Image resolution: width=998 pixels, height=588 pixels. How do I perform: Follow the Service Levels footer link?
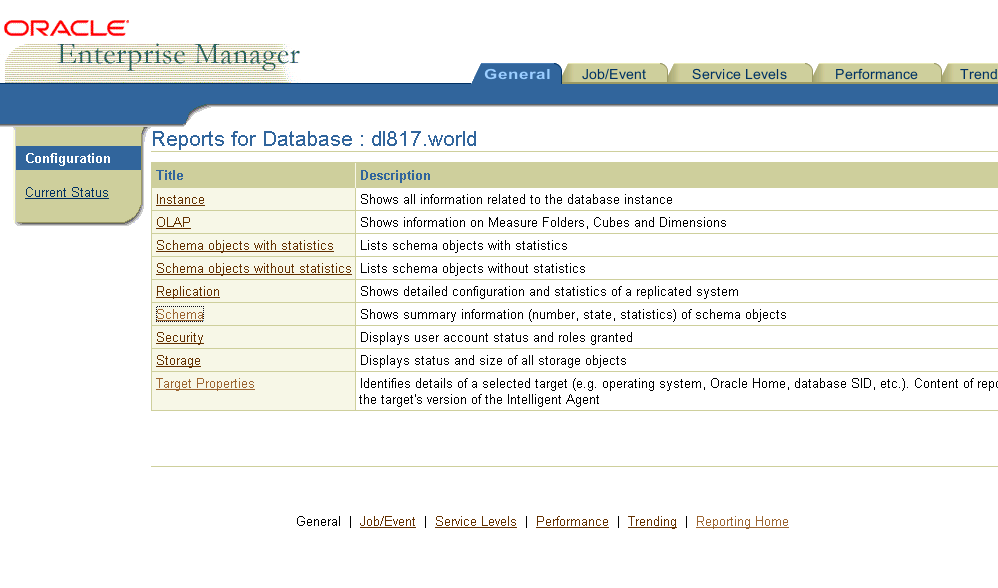coord(475,522)
